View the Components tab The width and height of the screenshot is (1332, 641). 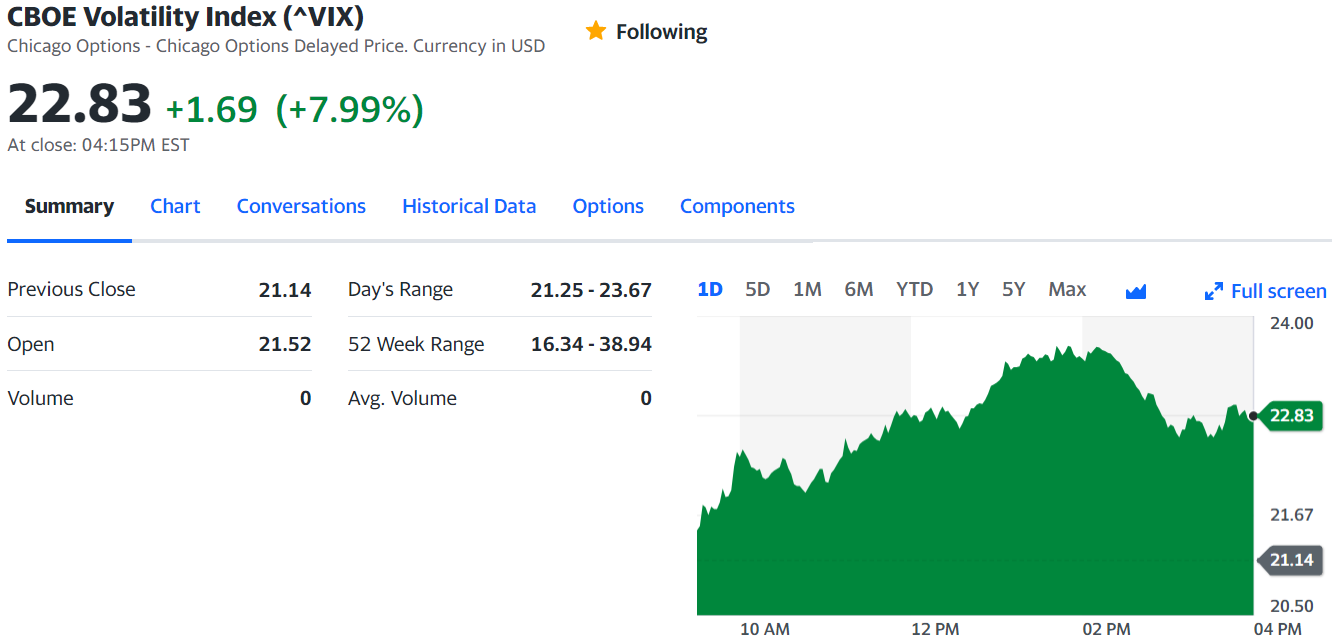pos(737,206)
